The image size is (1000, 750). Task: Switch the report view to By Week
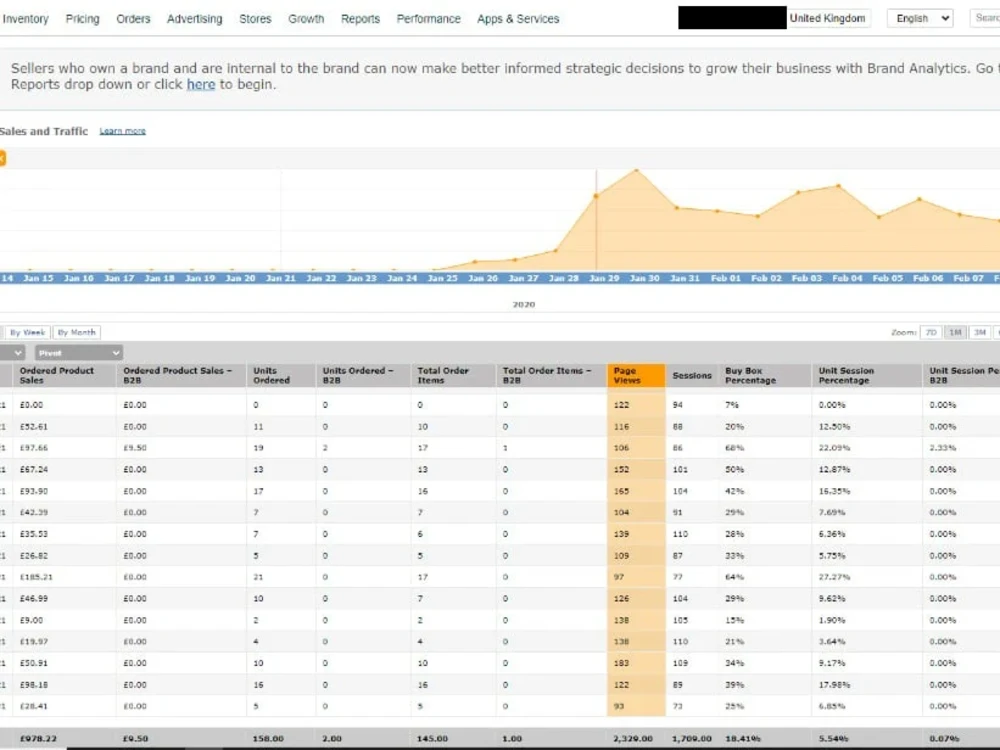click(x=27, y=332)
